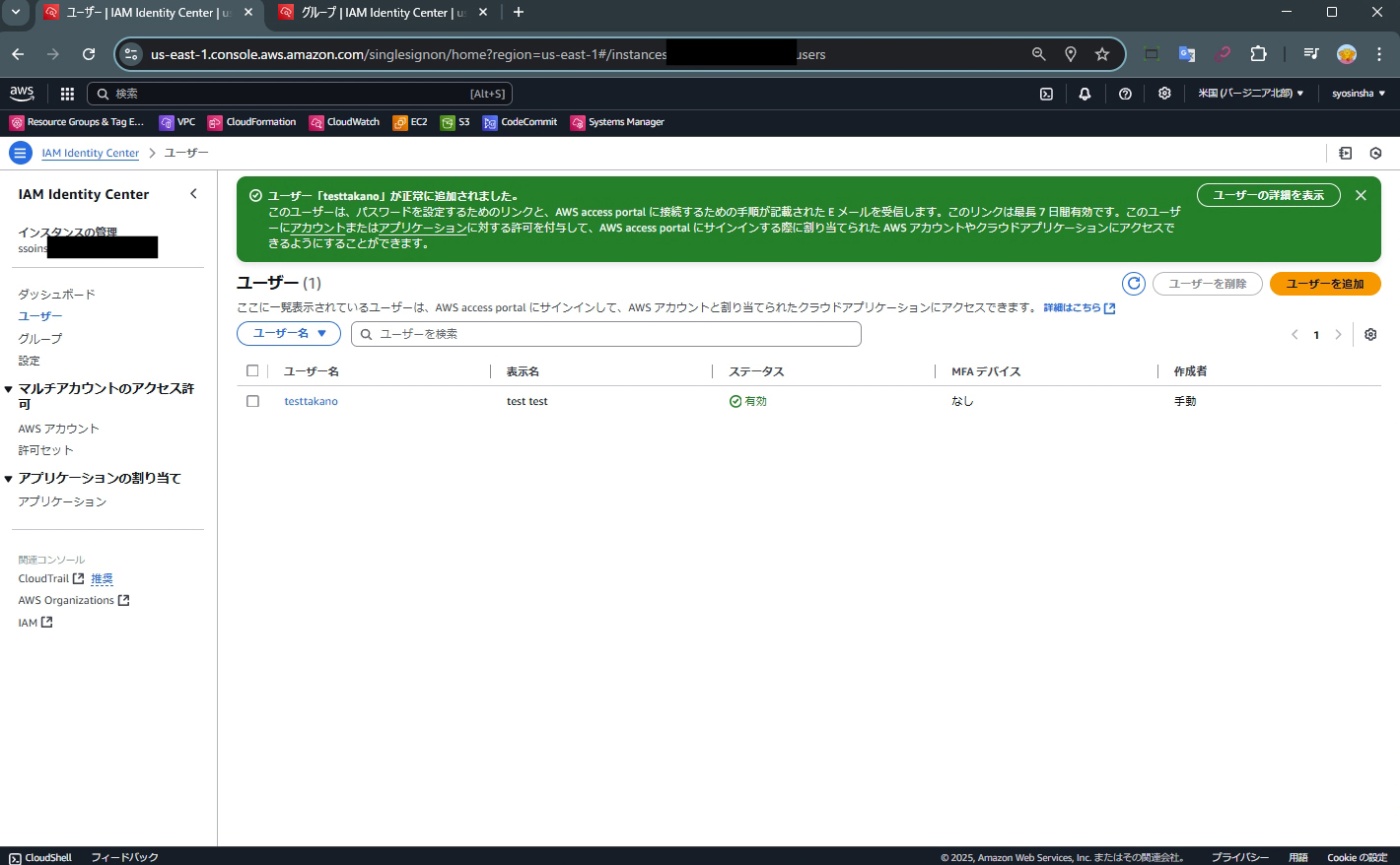Dismiss the green success banner
Image resolution: width=1400 pixels, height=865 pixels.
1360,195
